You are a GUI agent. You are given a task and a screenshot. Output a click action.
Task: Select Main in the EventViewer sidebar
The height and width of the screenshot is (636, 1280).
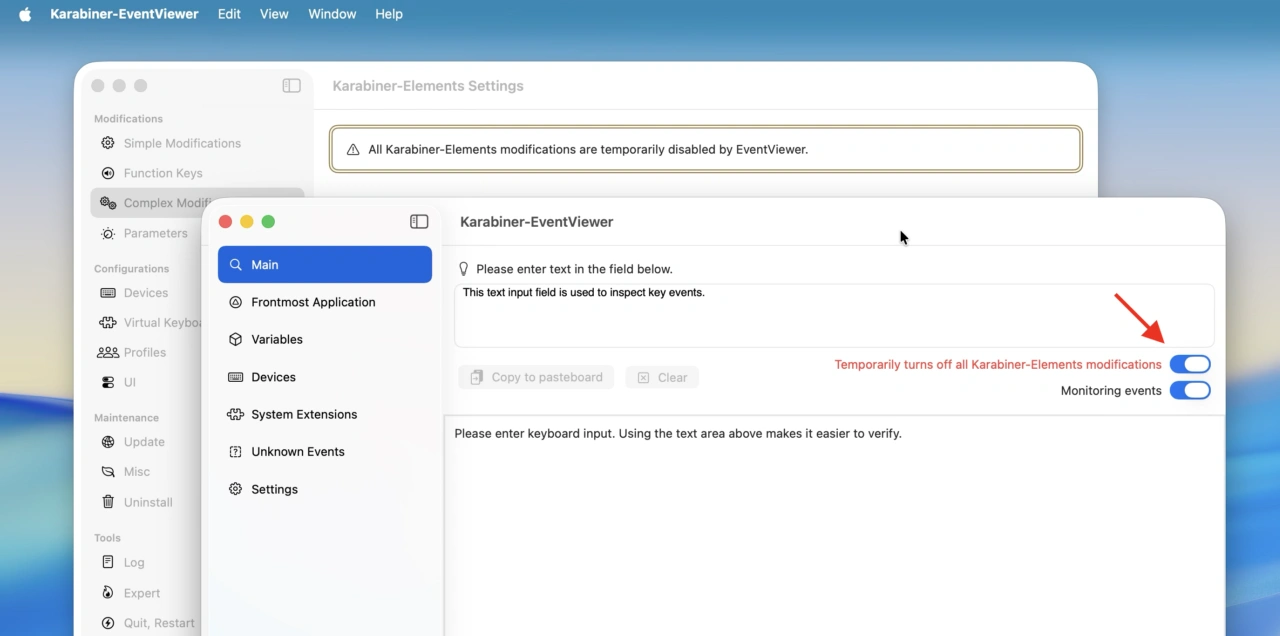(x=265, y=264)
